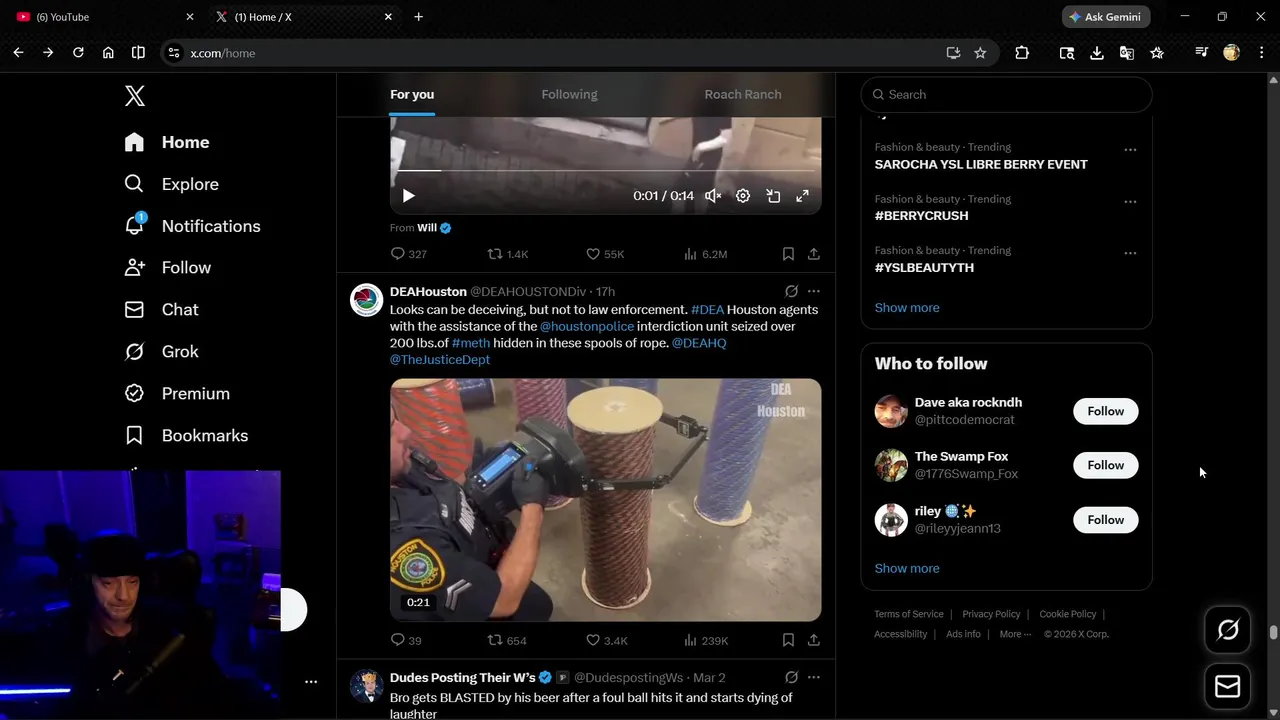Screen dimensions: 1280x720
Task: Open the #DEA hashtag link
Action: (707, 309)
